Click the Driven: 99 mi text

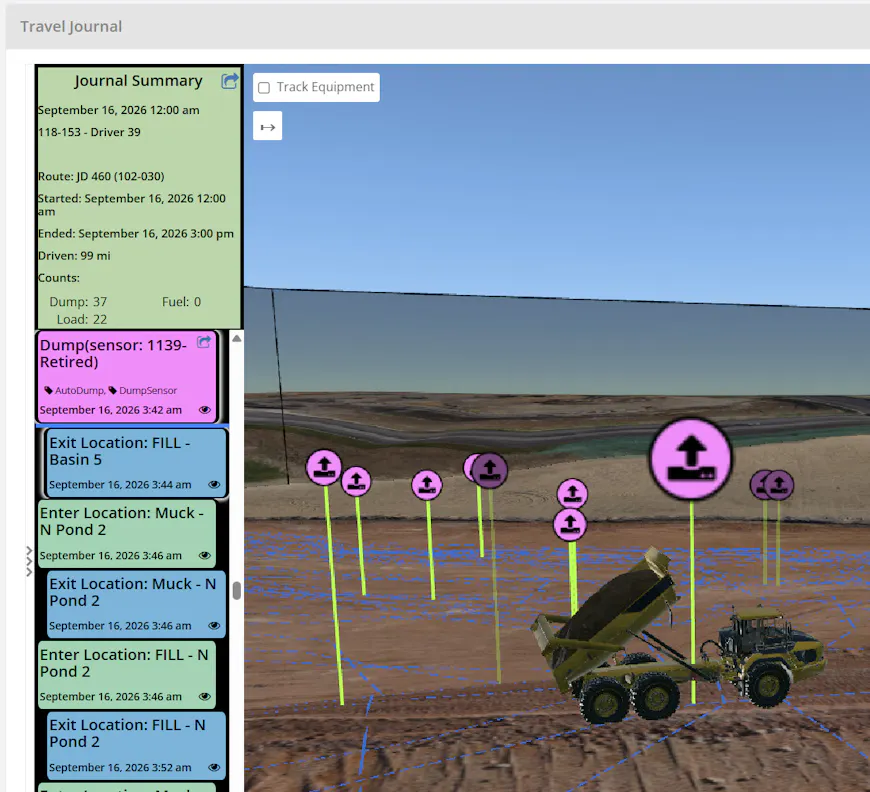(74, 256)
